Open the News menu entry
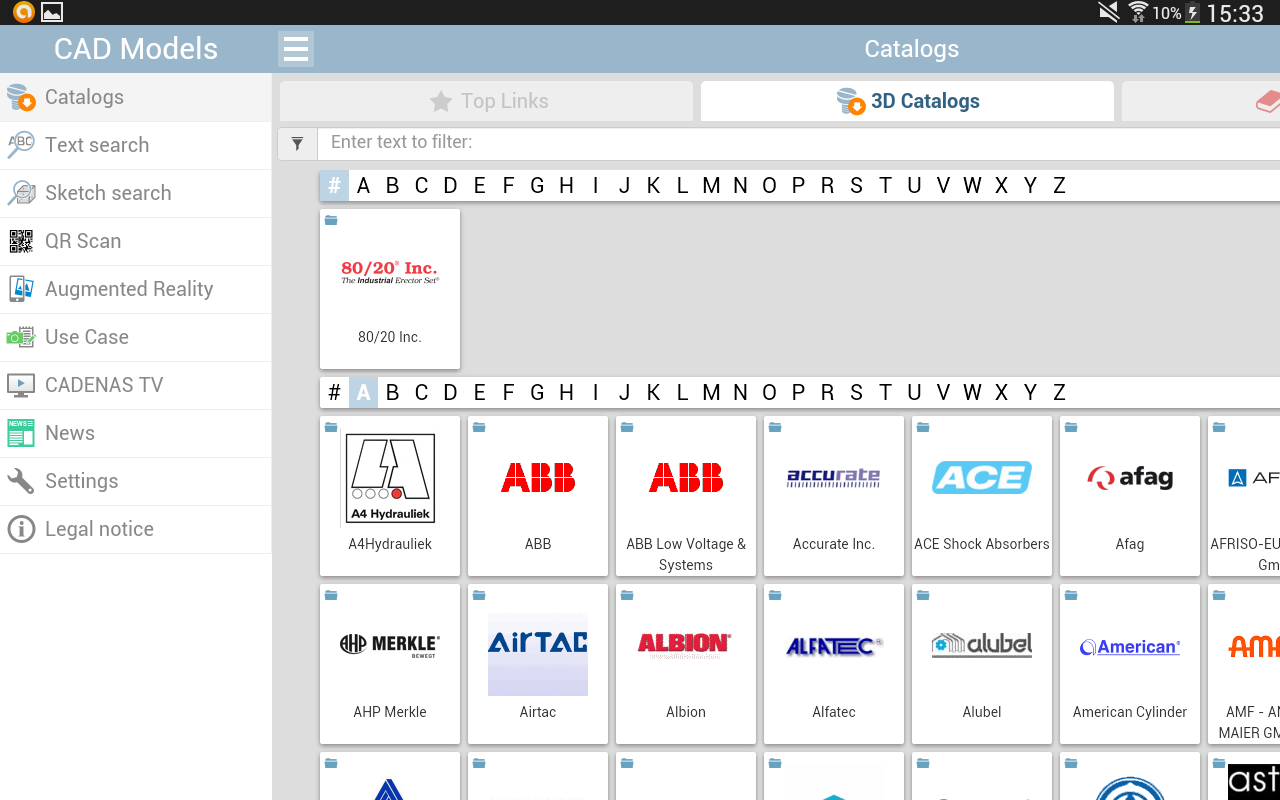The width and height of the screenshot is (1280, 800). (x=70, y=433)
